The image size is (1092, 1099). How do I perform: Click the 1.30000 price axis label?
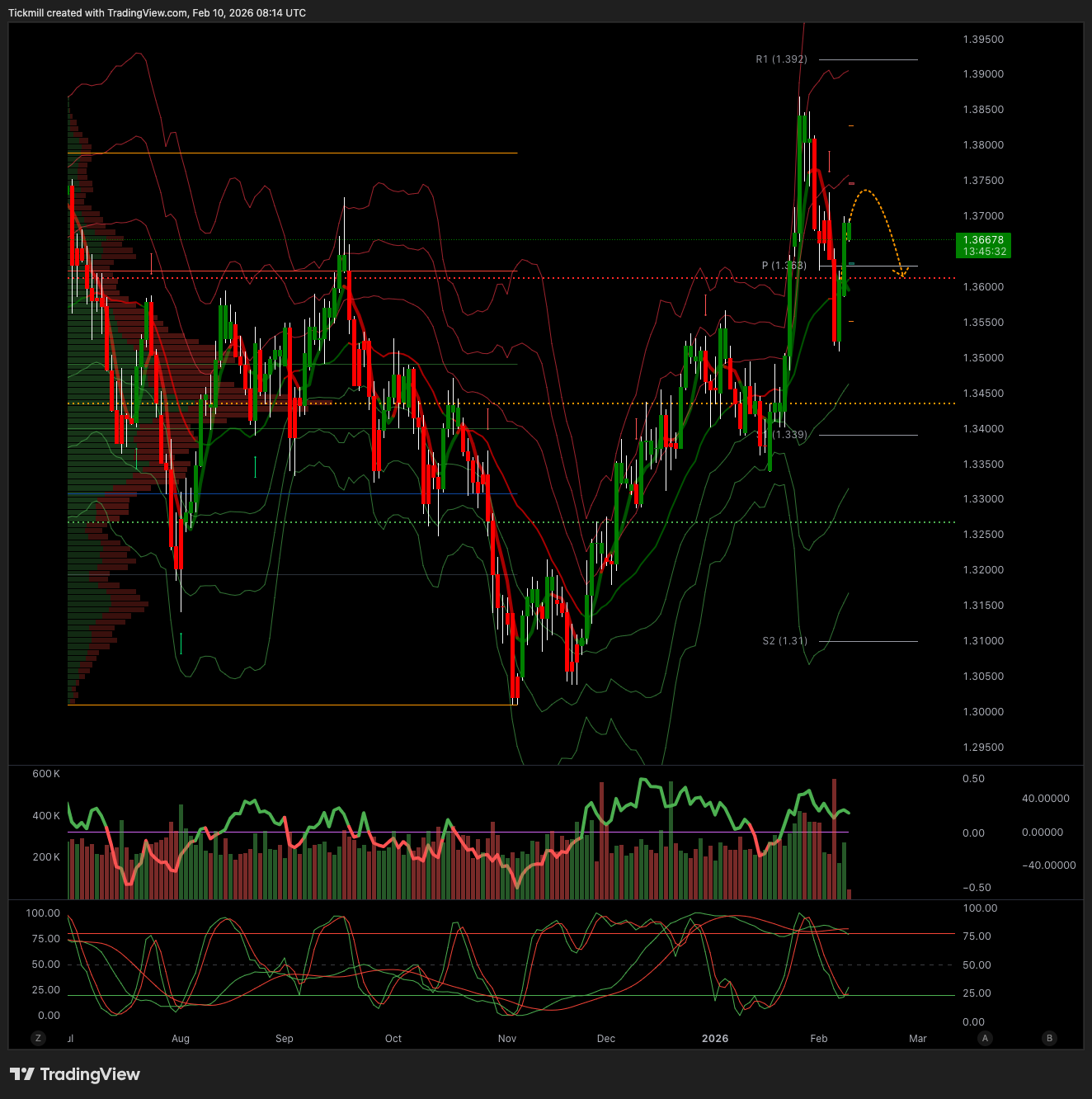pyautogui.click(x=983, y=712)
